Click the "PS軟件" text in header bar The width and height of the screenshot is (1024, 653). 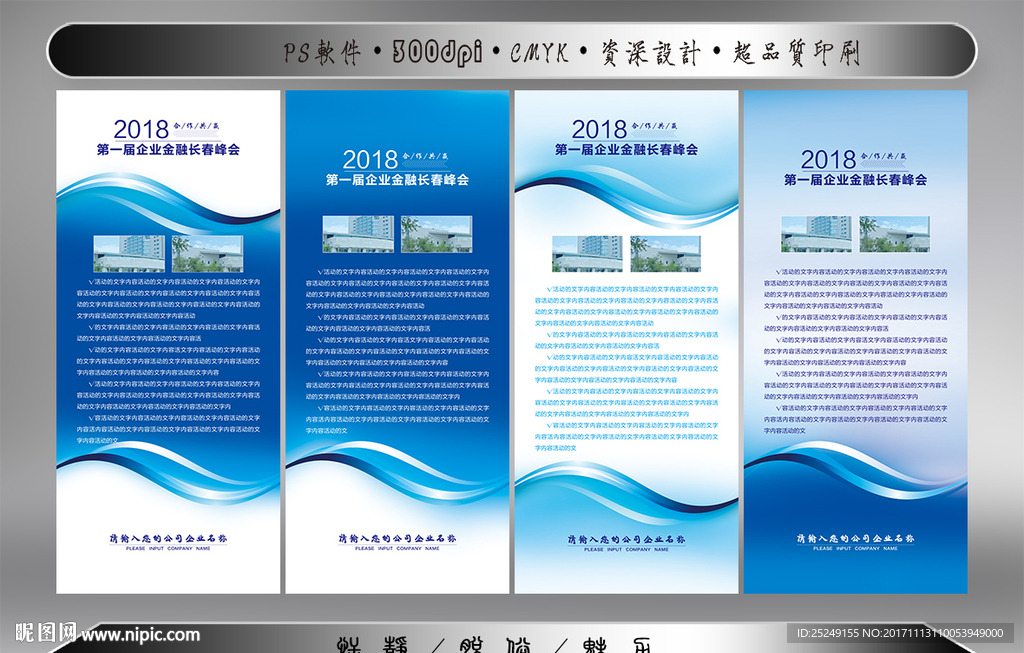pyautogui.click(x=321, y=52)
